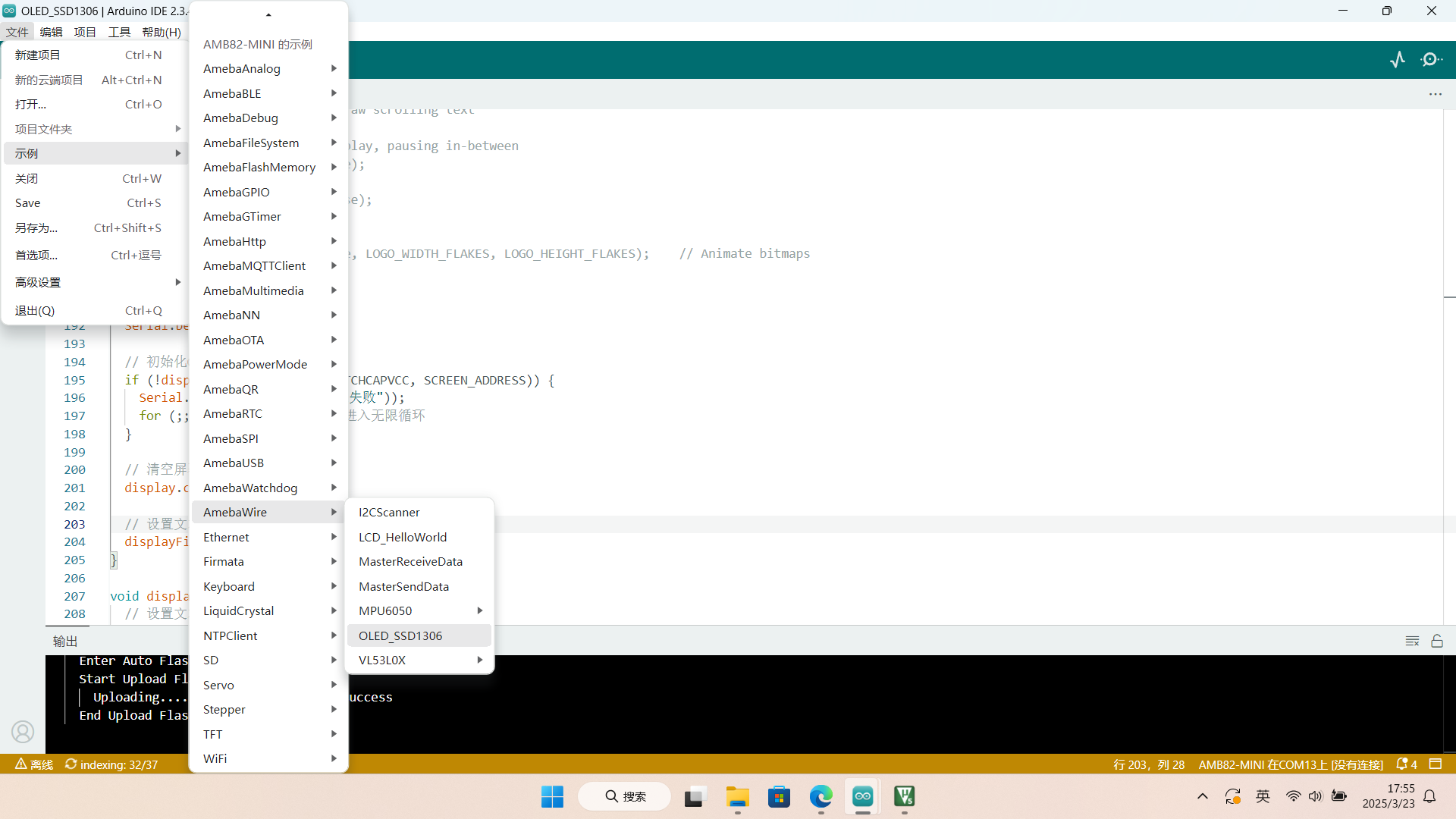Open the Serial Plotter icon
This screenshot has width=1456, height=819.
1398,59
